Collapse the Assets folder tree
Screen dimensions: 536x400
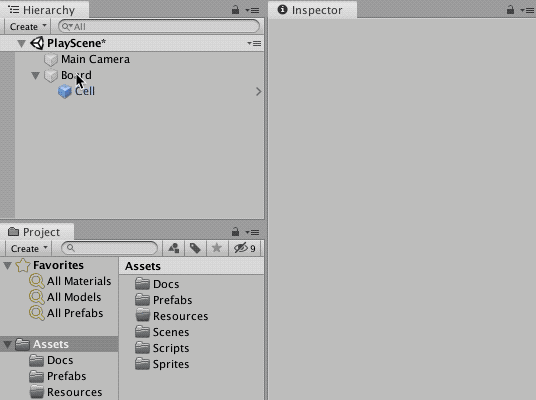coord(8,345)
